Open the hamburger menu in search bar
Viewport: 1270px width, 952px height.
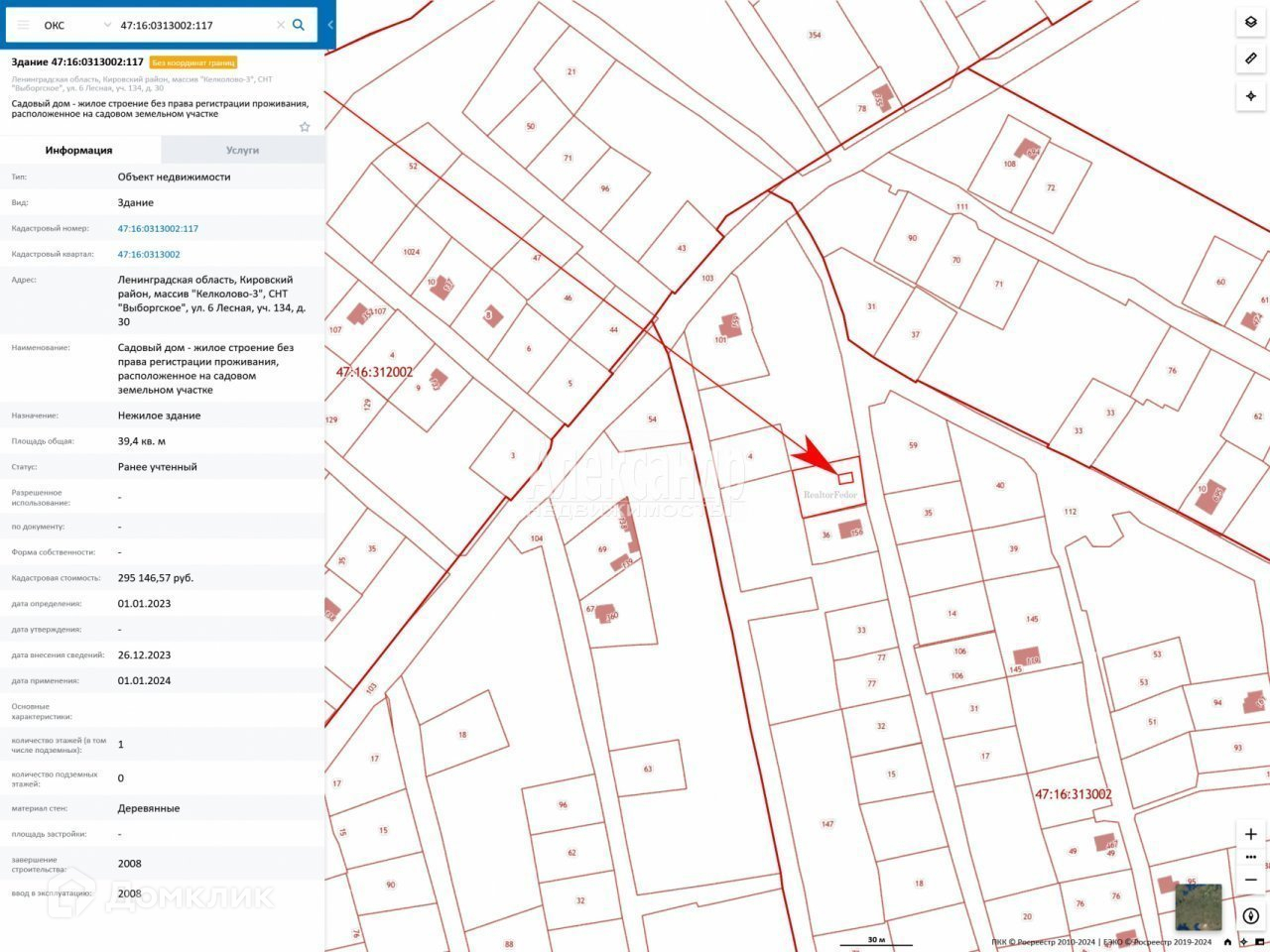[x=23, y=25]
